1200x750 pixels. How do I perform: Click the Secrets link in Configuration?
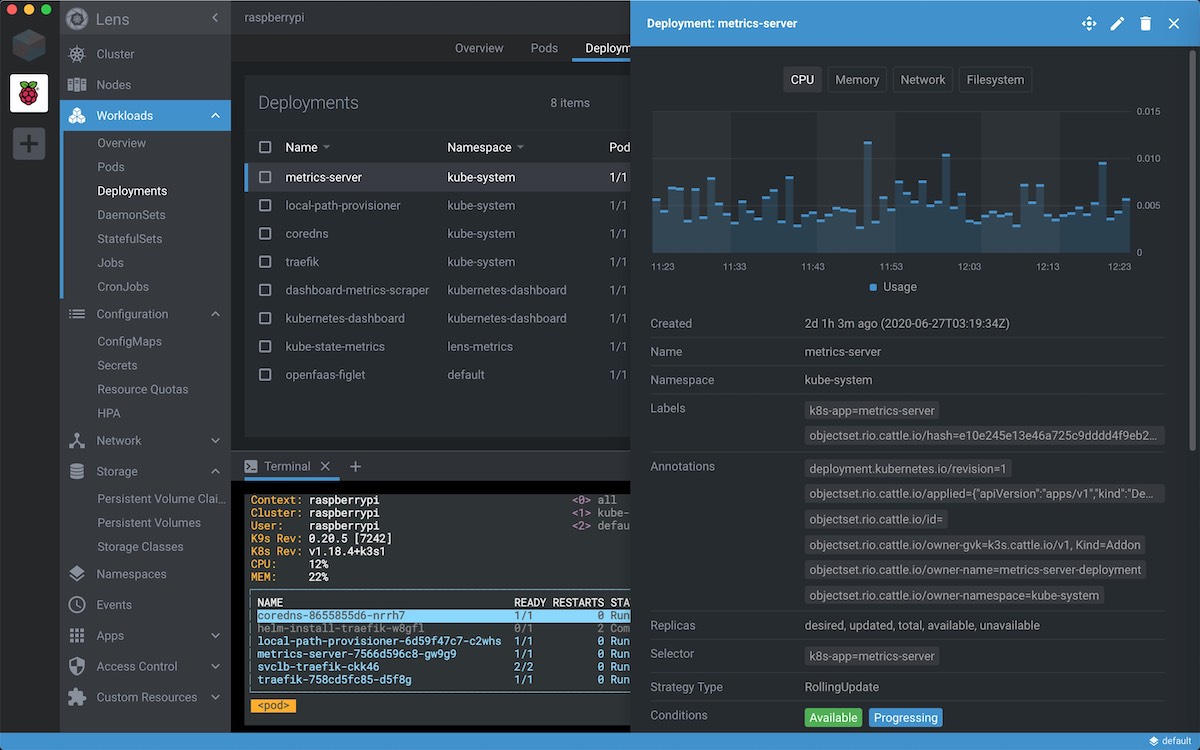pos(117,365)
